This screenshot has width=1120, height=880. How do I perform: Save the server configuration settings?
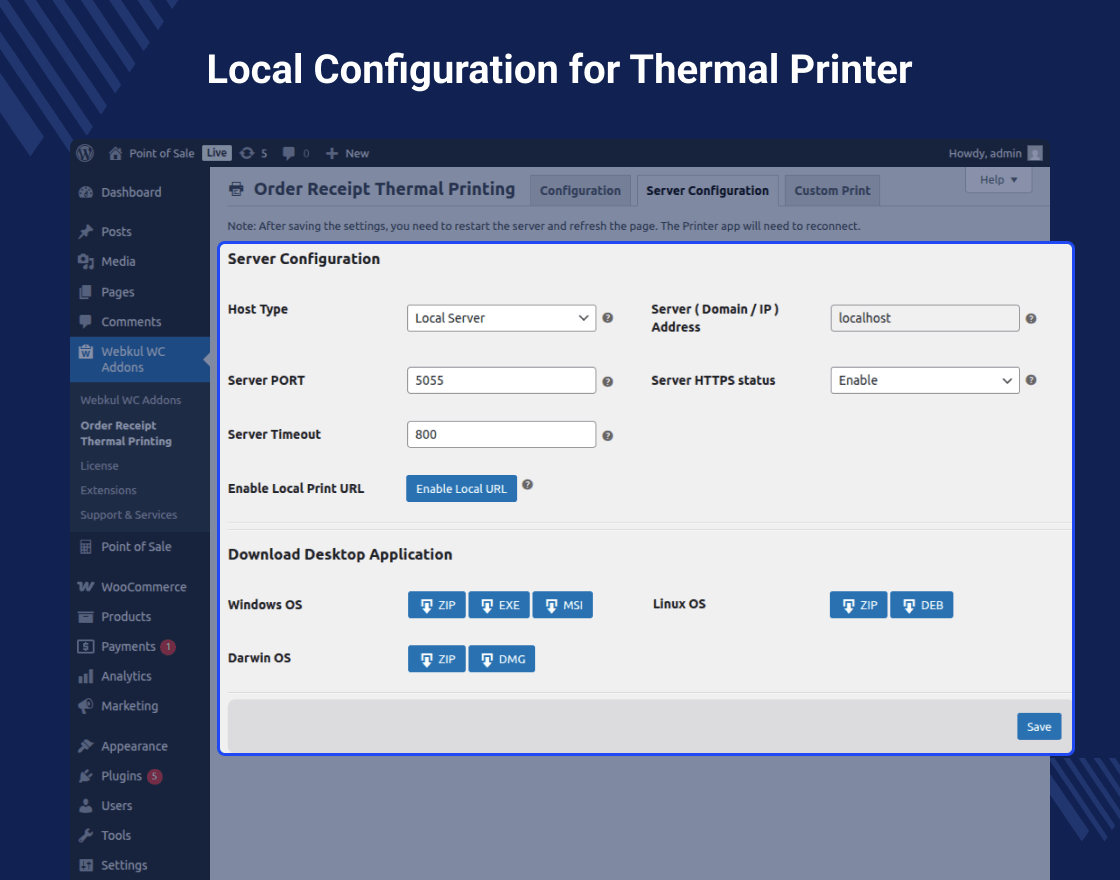click(1039, 726)
